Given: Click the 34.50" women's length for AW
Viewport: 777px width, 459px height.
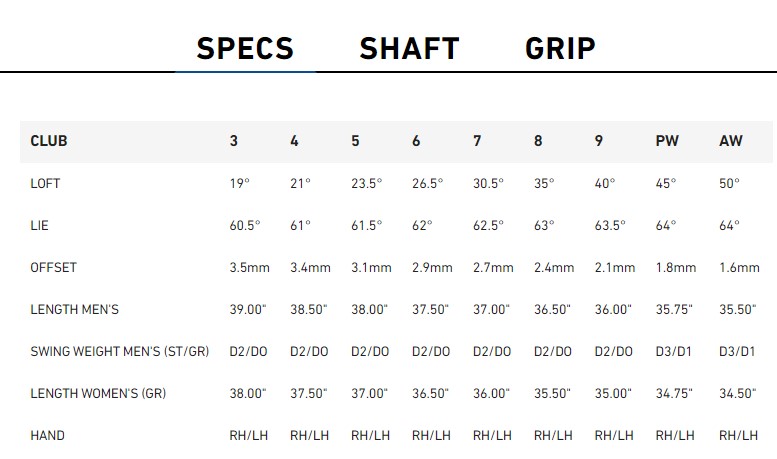Looking at the screenshot, I should click(x=737, y=394).
